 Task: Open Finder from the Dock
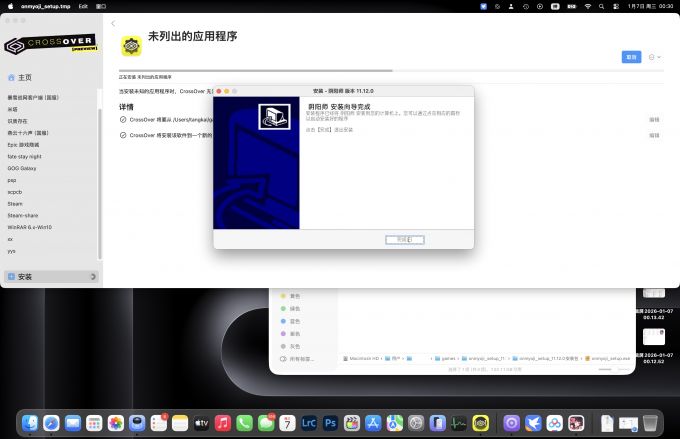pyautogui.click(x=30, y=423)
